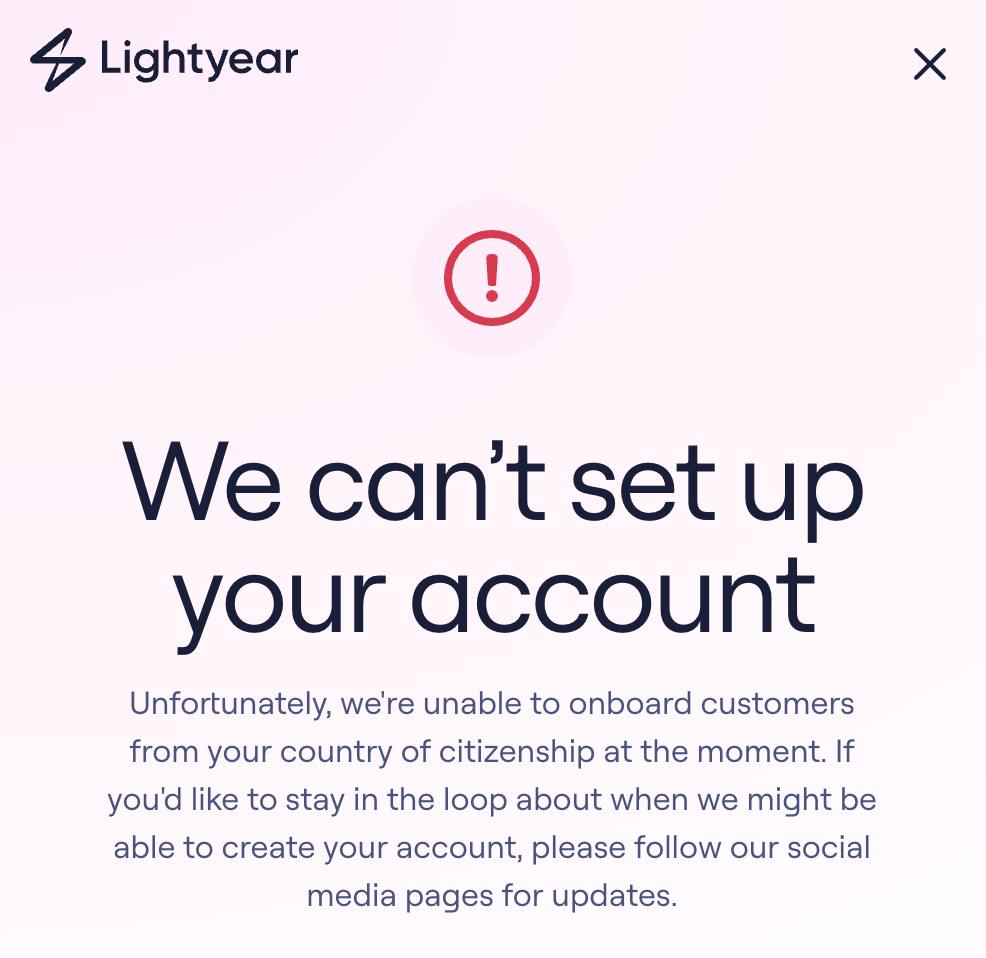This screenshot has width=986, height=958.
Task: Click the red exclamation warning icon
Action: tap(492, 277)
